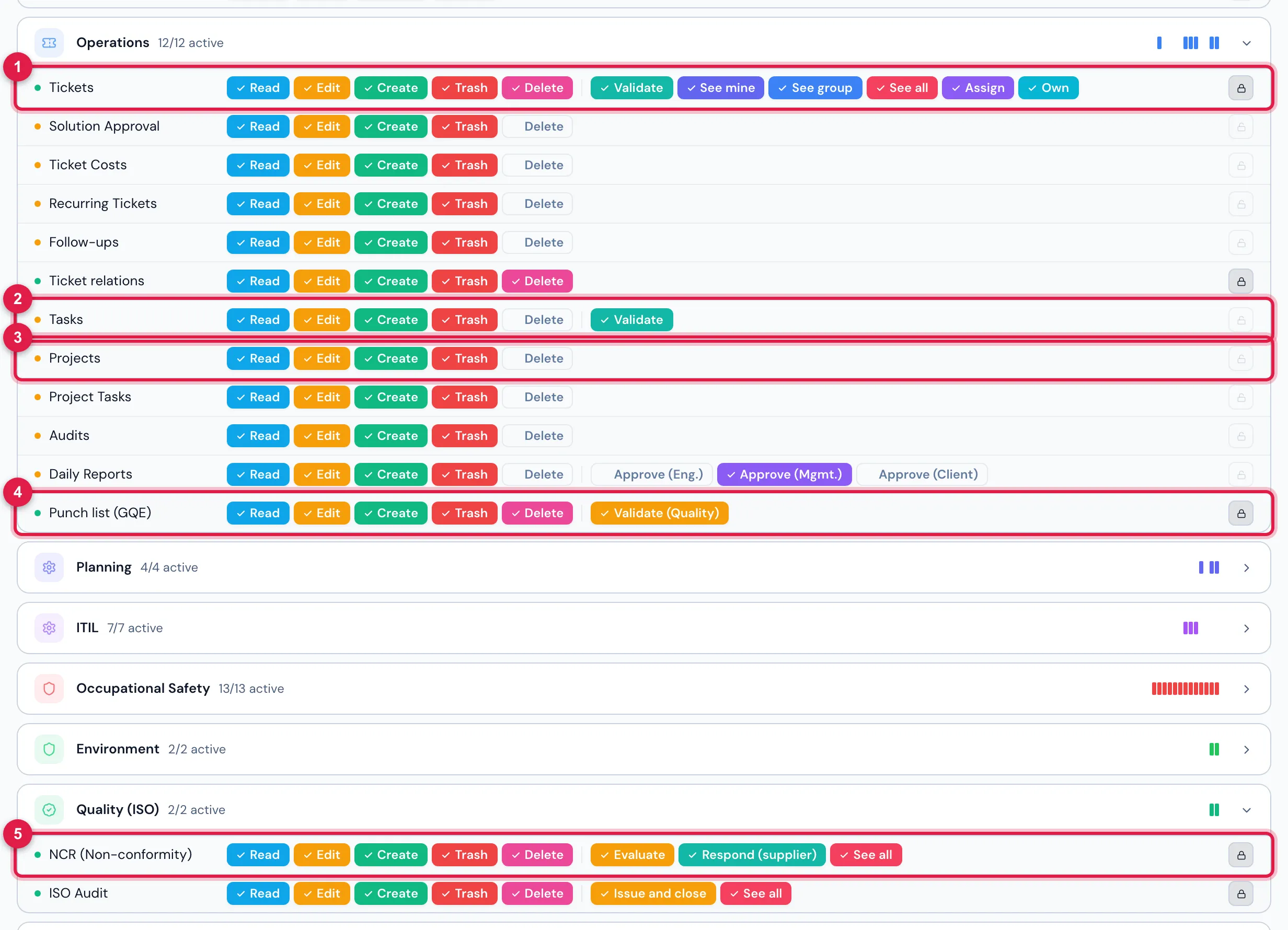Viewport: 1288px width, 930px height.
Task: Toggle See mine permission for Tickets
Action: tap(721, 88)
